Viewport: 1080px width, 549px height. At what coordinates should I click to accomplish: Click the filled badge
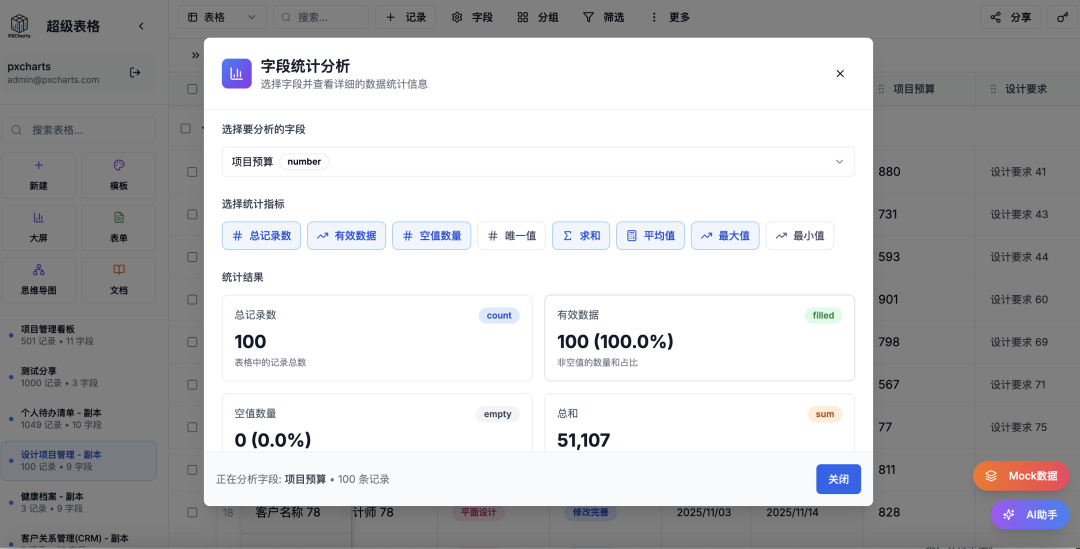pos(823,315)
